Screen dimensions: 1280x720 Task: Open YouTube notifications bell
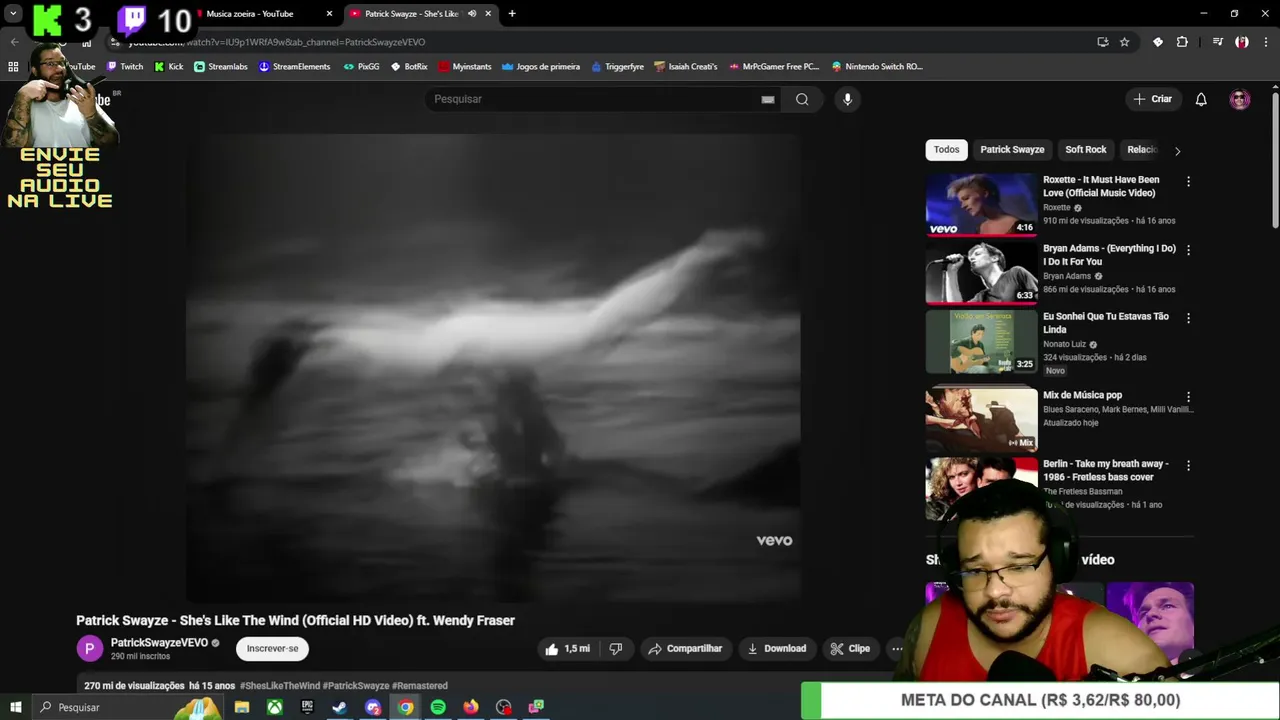coord(1201,99)
